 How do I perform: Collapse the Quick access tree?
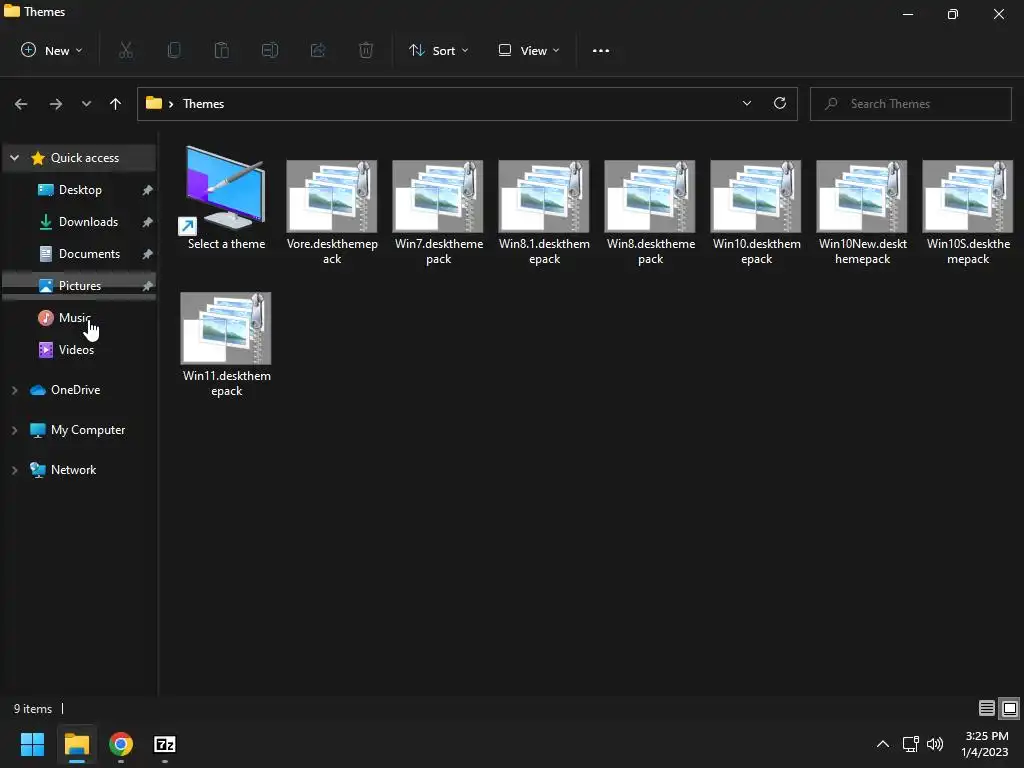tap(14, 157)
